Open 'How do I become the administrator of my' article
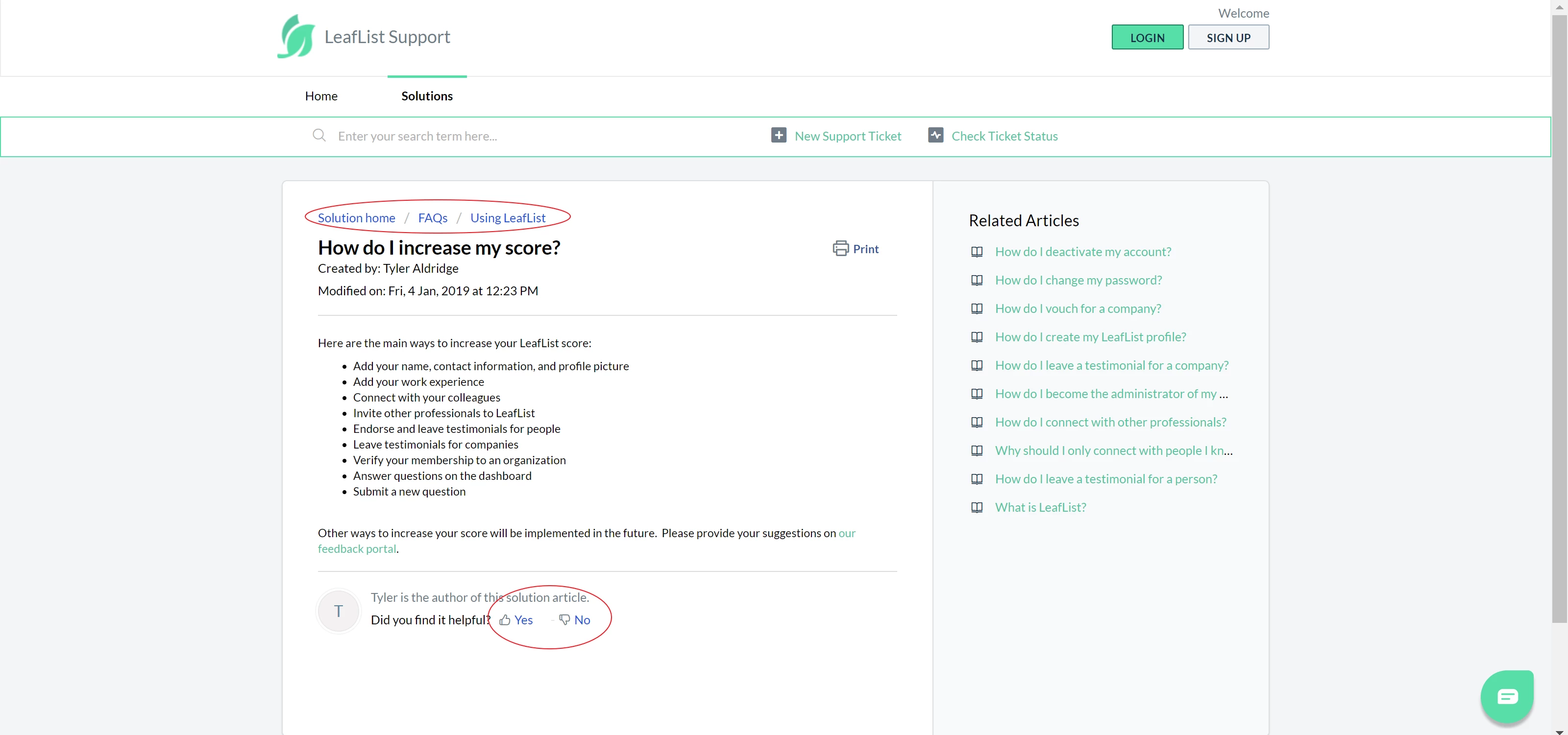Image resolution: width=1568 pixels, height=735 pixels. (1111, 394)
